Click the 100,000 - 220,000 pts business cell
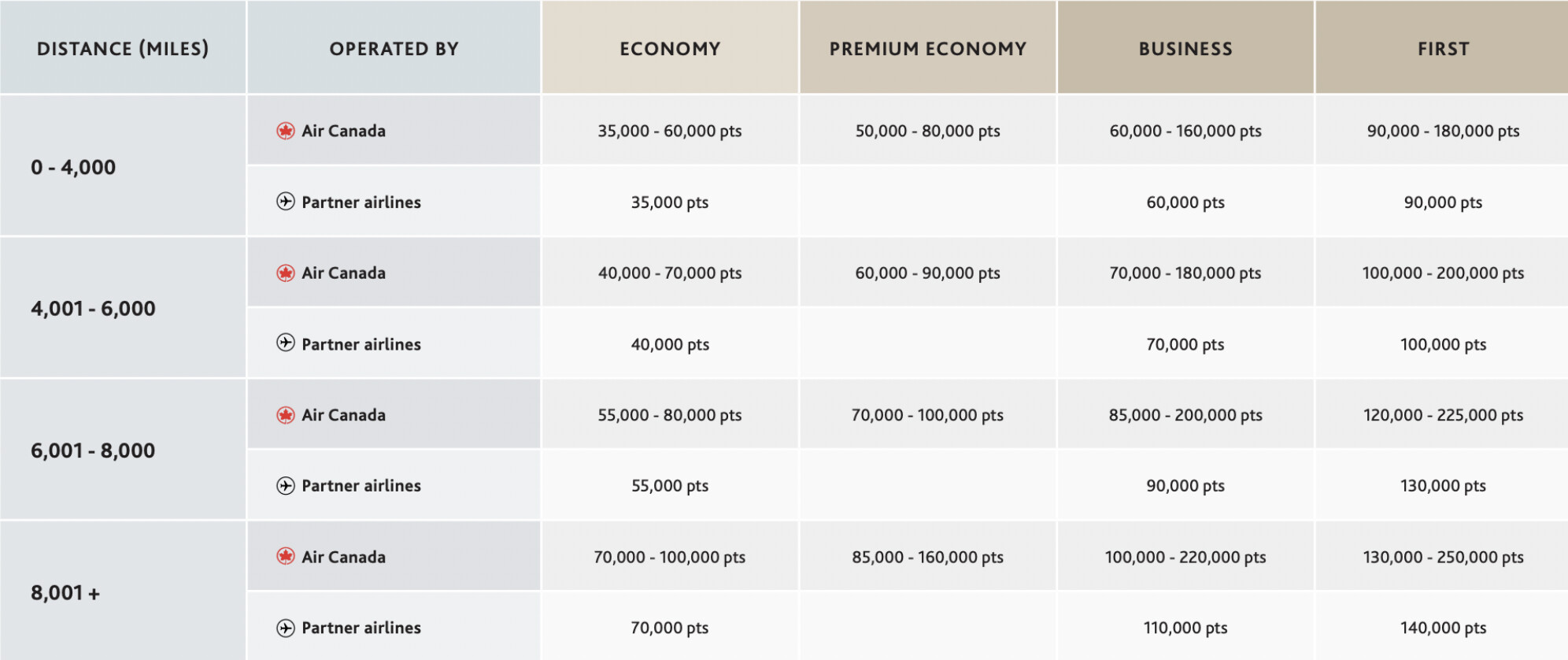Viewport: 1568px width, 660px height. (1185, 557)
